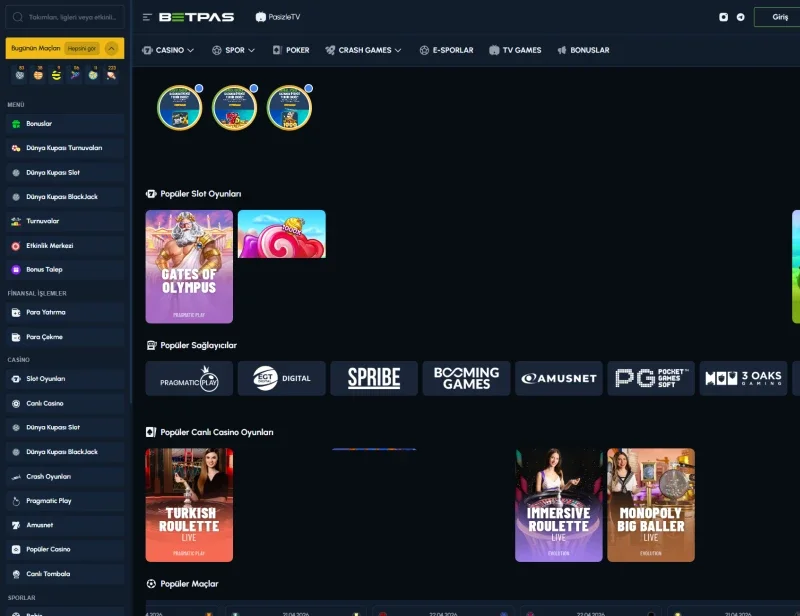Click PasizleTV in the header
This screenshot has width=800, height=616.
pos(278,17)
